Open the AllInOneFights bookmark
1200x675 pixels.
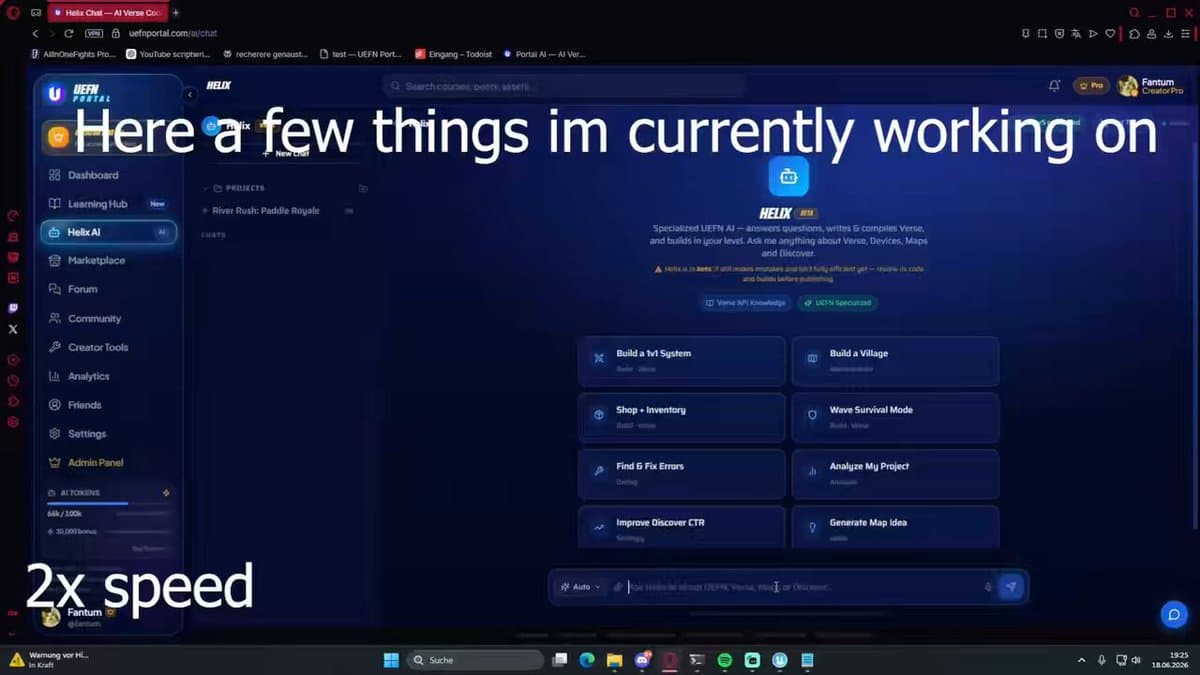click(73, 54)
